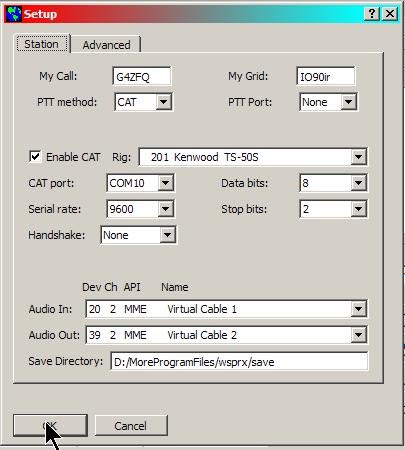The height and width of the screenshot is (450, 405).
Task: Click the globe icon in the Setup title bar
Action: (x=13, y=14)
